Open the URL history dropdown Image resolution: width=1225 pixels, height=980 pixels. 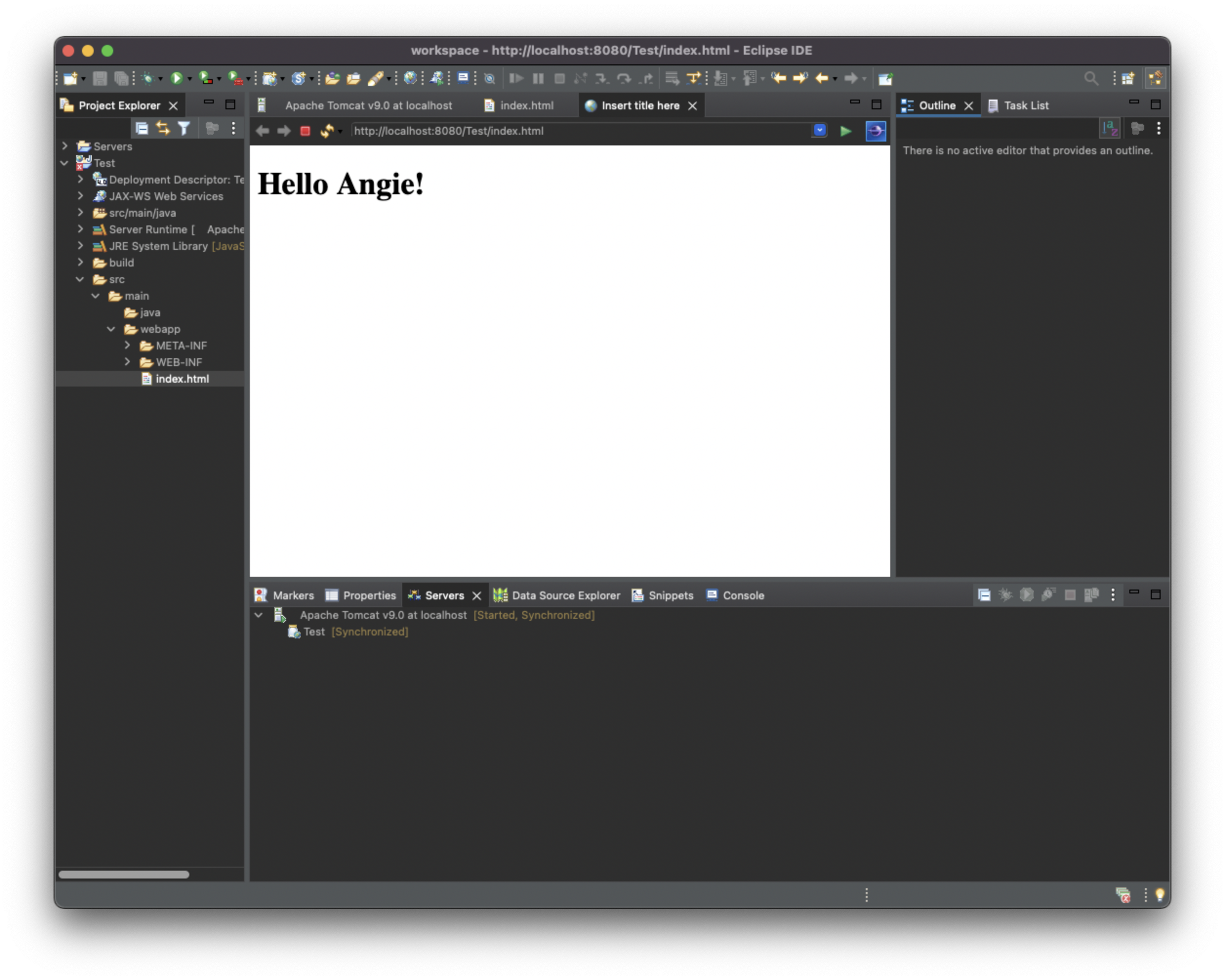coord(819,130)
